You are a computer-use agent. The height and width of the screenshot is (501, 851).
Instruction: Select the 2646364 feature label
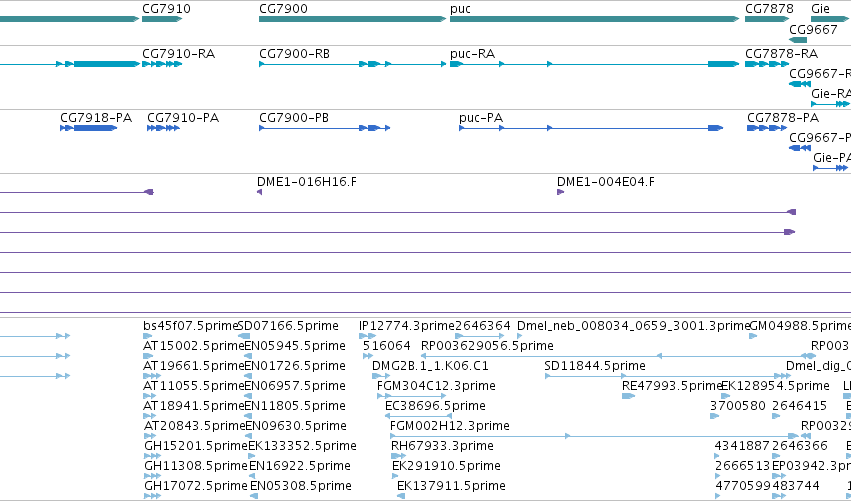(x=482, y=326)
